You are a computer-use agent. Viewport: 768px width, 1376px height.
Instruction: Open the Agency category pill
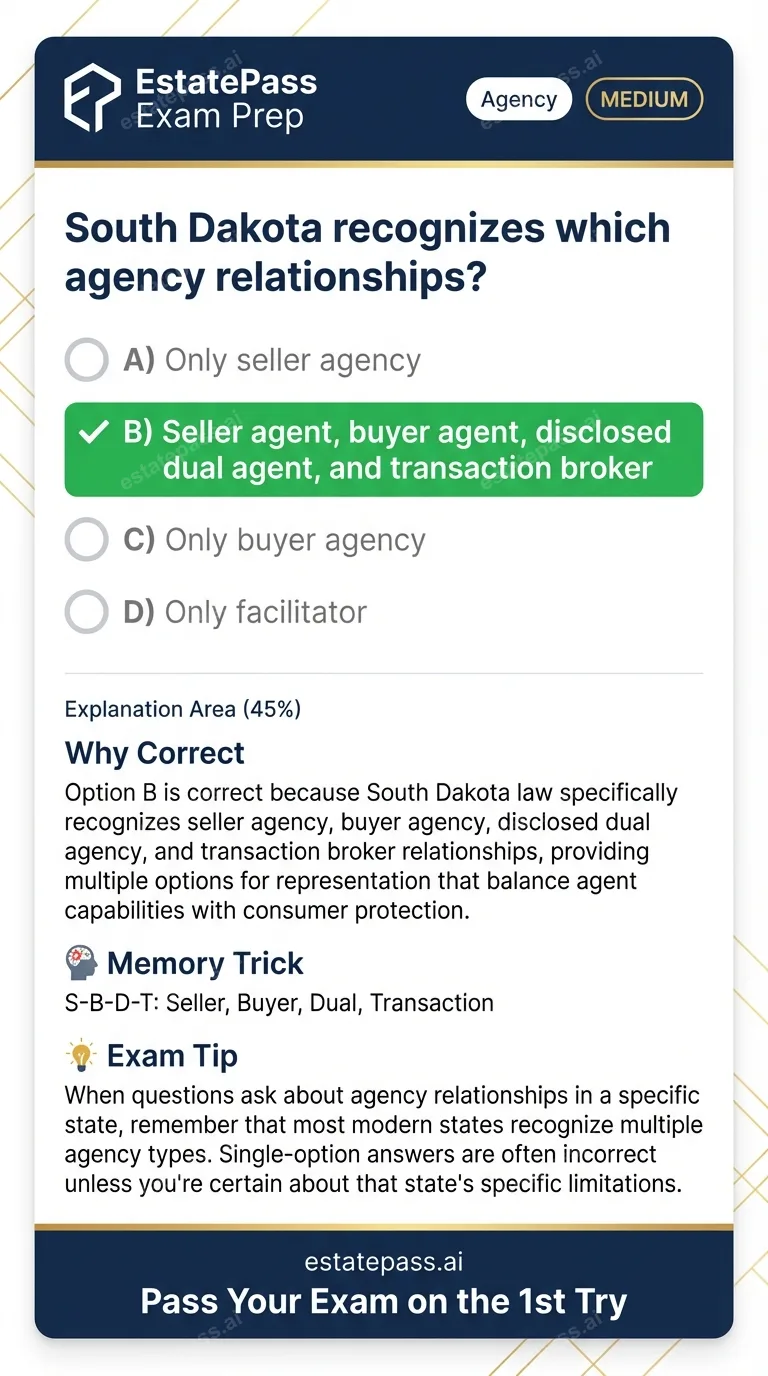[518, 99]
